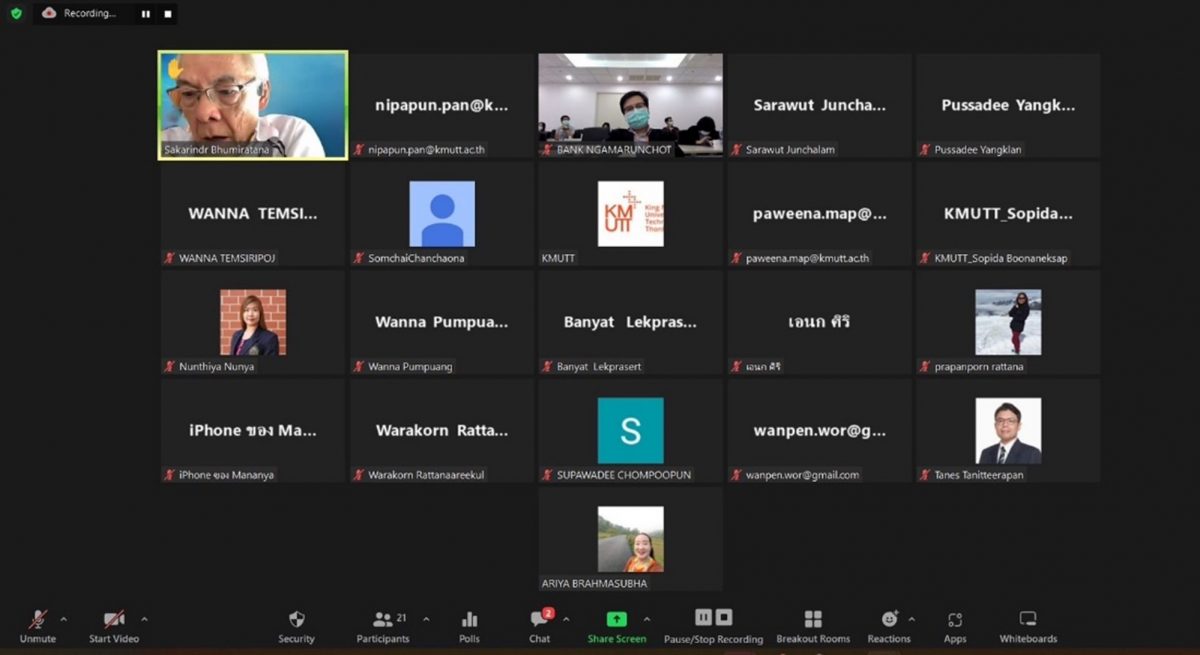Unmute the microphone
This screenshot has height=655, width=1200.
click(x=38, y=626)
